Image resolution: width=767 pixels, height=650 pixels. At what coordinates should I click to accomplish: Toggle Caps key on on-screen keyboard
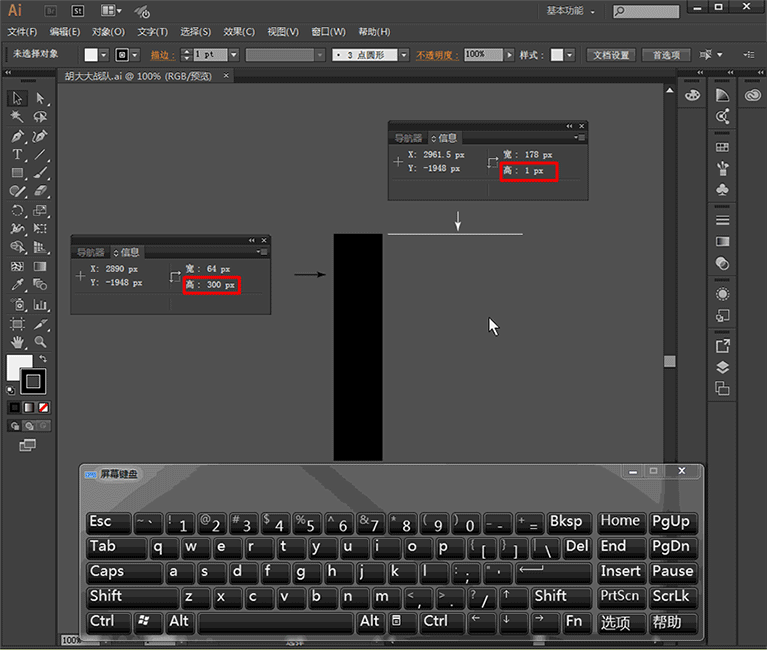pos(124,572)
